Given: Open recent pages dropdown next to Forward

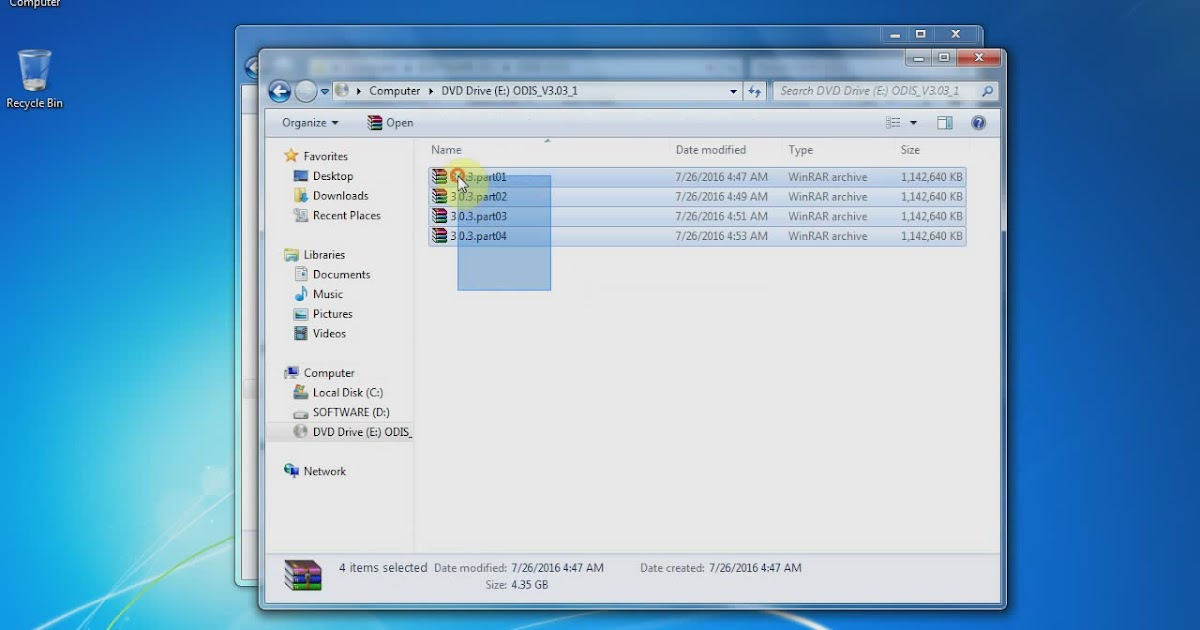Looking at the screenshot, I should (325, 92).
